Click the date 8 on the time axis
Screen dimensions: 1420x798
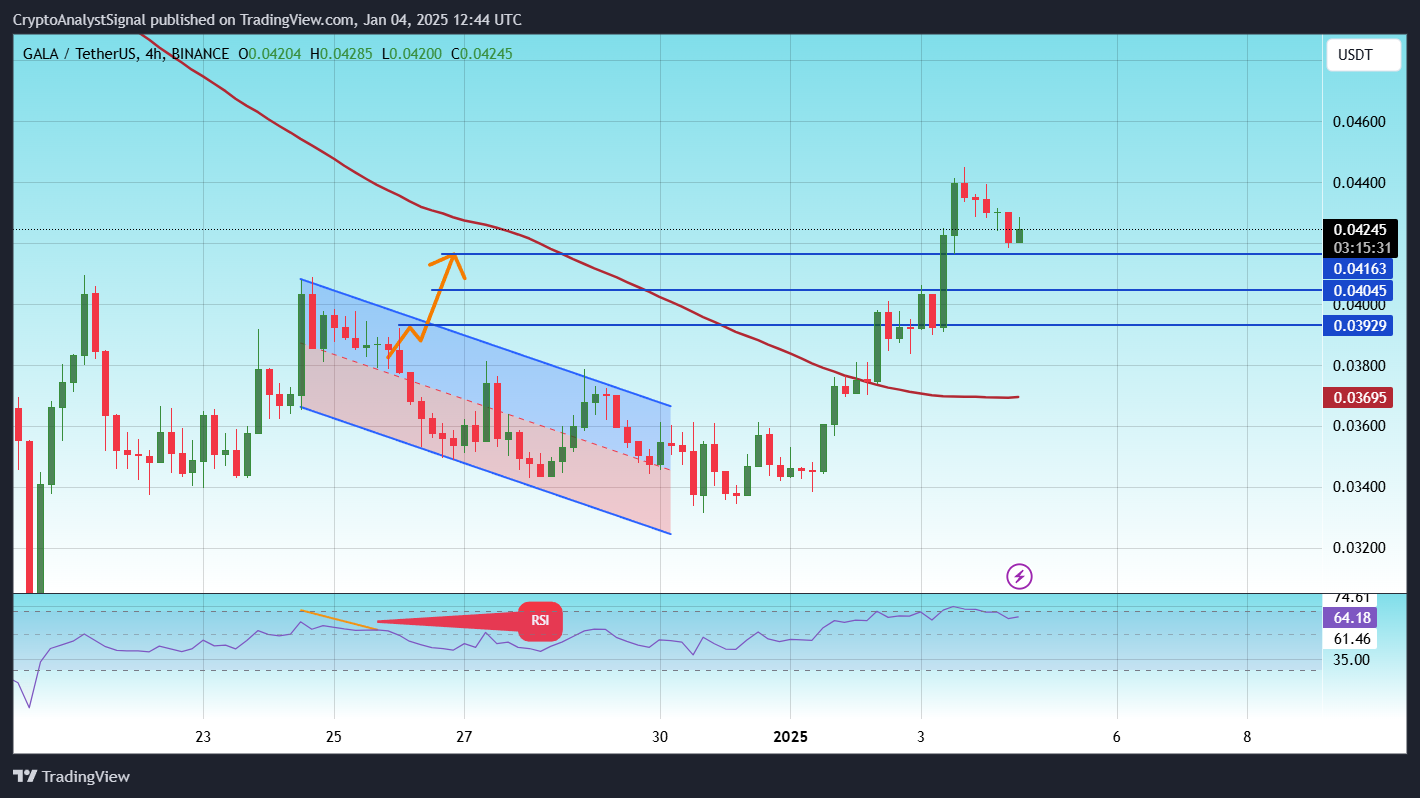pyautogui.click(x=1247, y=737)
